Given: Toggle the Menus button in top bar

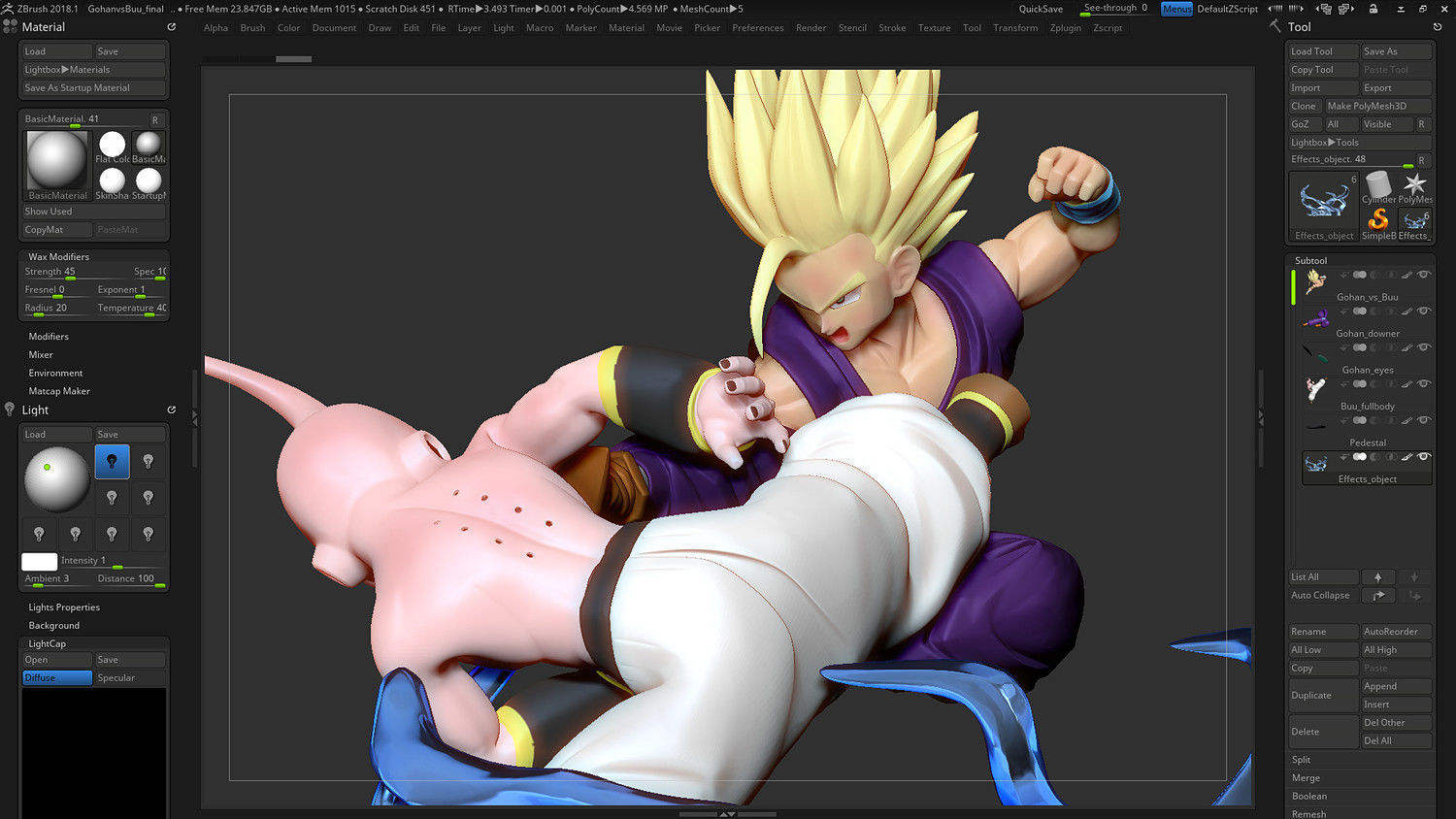Looking at the screenshot, I should [x=1176, y=9].
